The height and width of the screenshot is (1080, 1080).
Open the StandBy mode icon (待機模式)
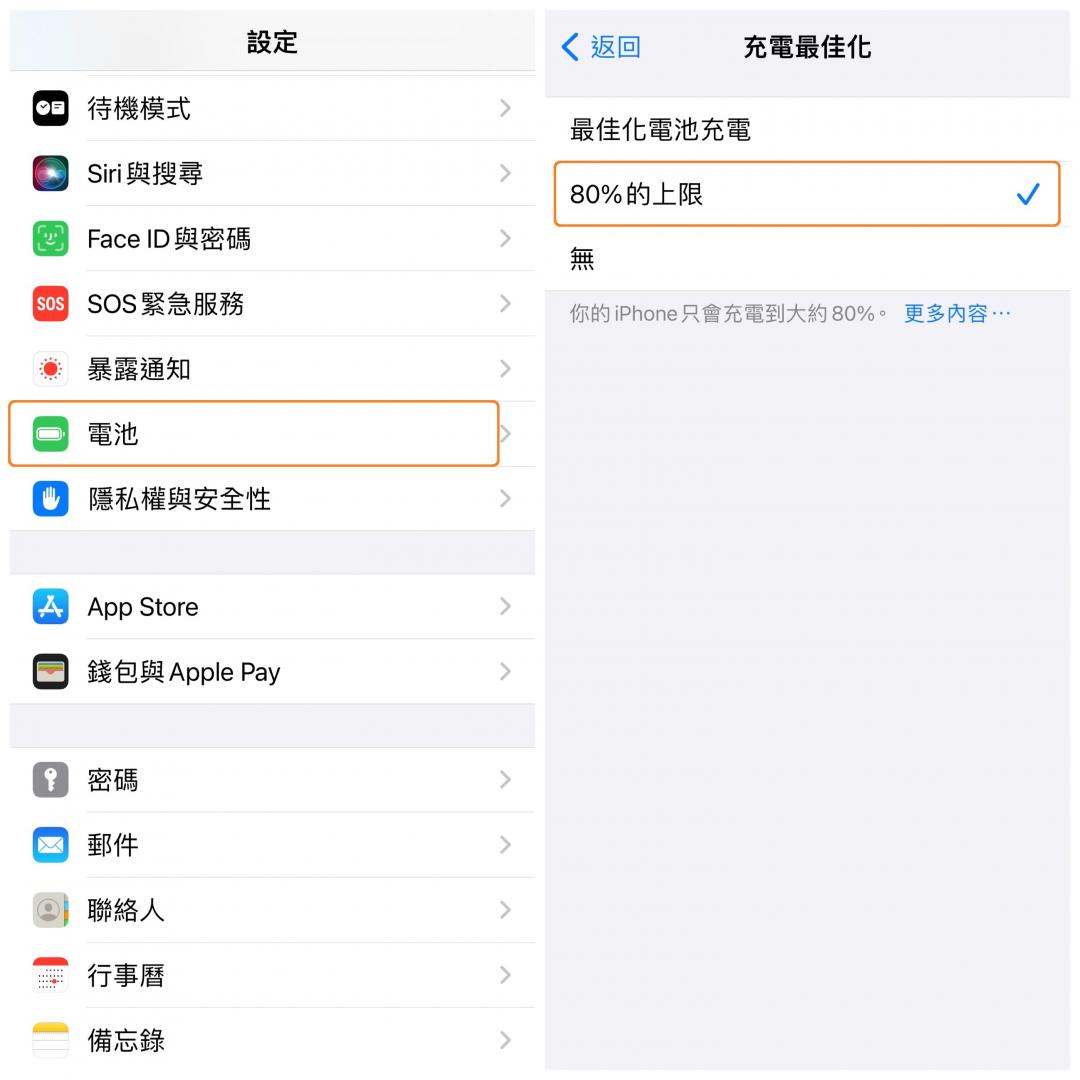tap(50, 108)
